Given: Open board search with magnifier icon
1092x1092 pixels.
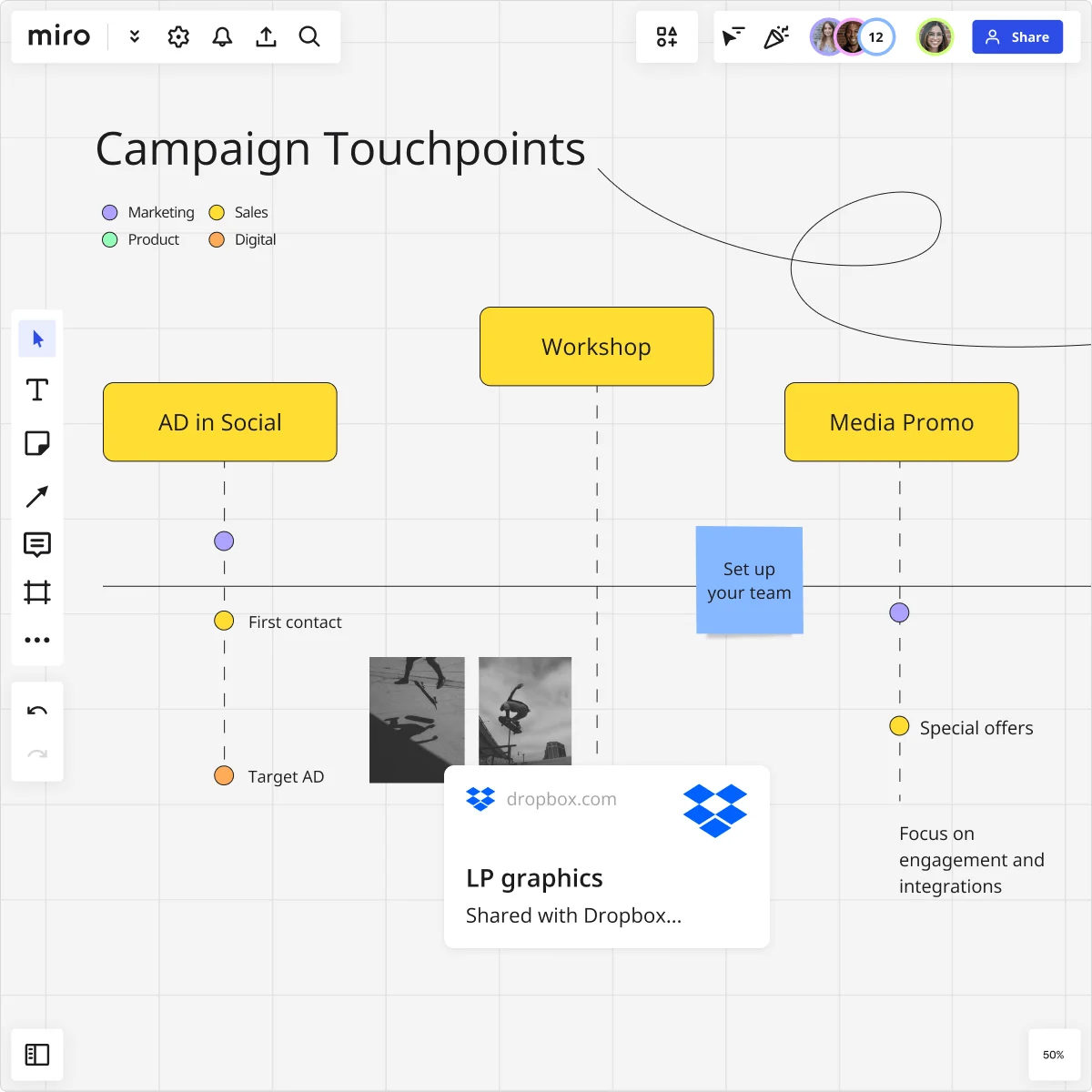Looking at the screenshot, I should pos(309,36).
